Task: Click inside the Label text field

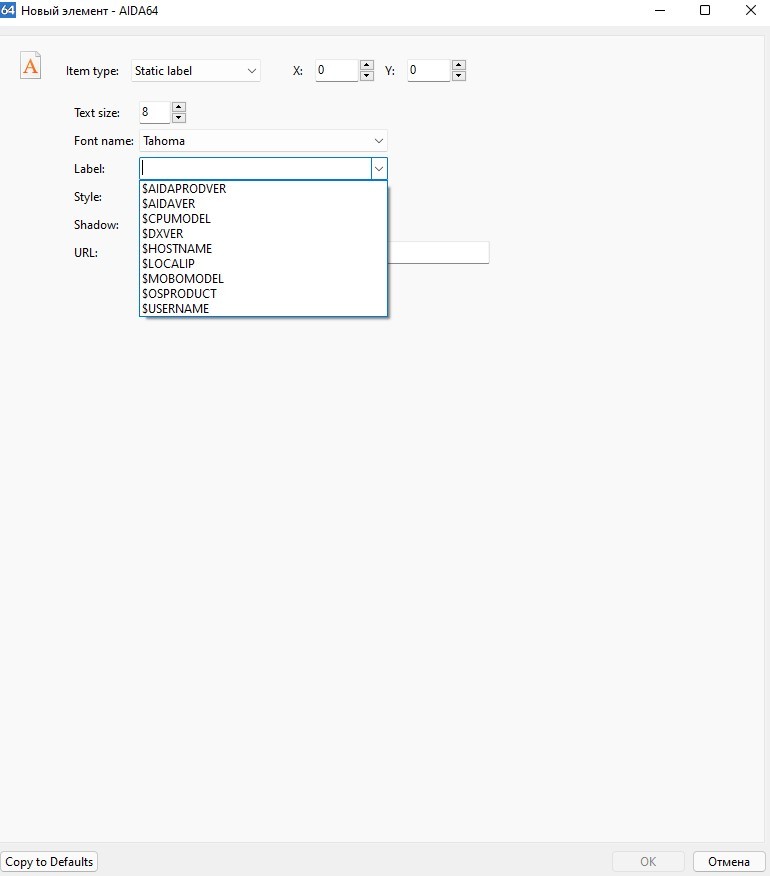Action: click(x=255, y=169)
